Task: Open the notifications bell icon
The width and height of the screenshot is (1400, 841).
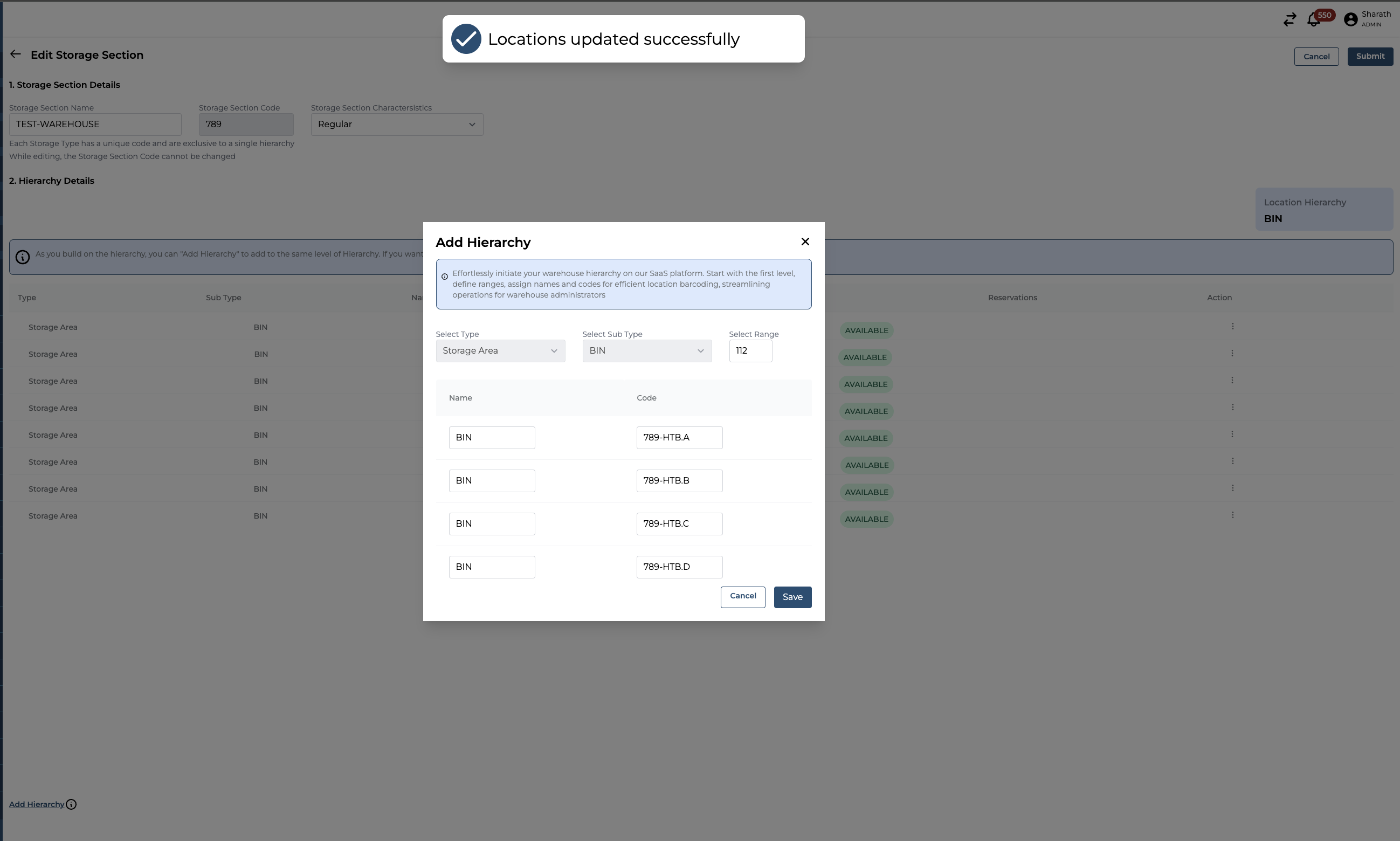Action: 1313,20
